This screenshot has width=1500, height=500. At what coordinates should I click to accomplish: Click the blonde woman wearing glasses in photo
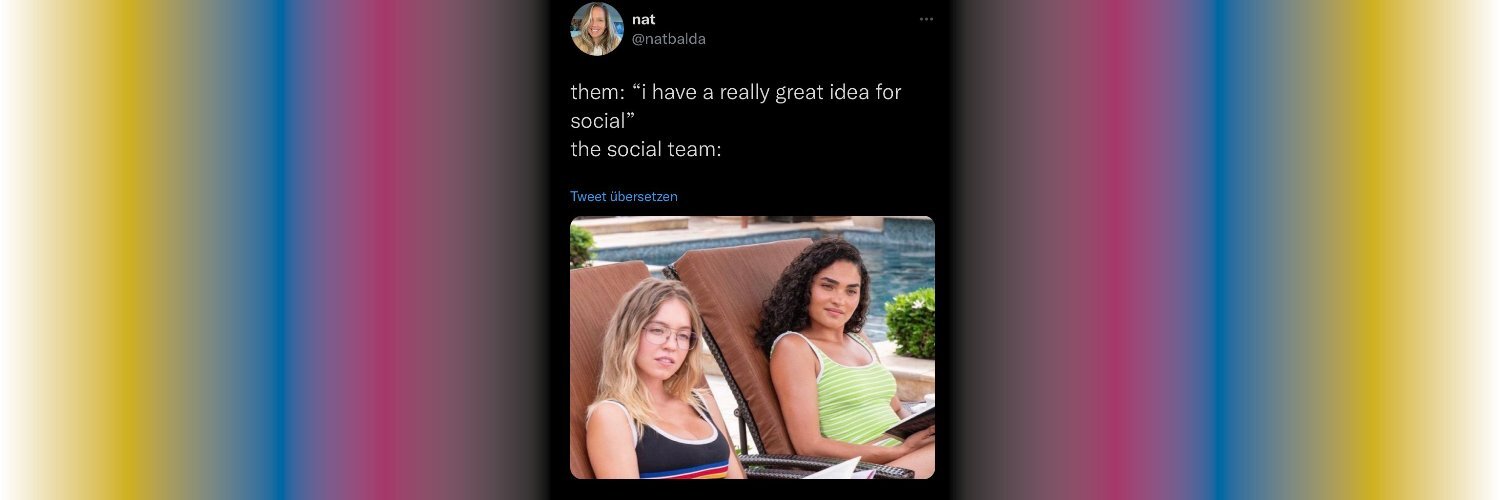pyautogui.click(x=655, y=390)
